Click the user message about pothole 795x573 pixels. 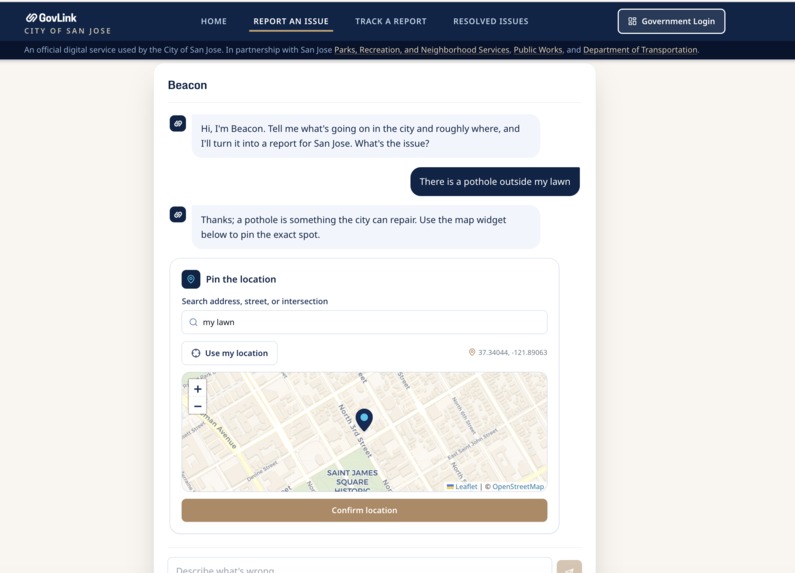point(495,182)
